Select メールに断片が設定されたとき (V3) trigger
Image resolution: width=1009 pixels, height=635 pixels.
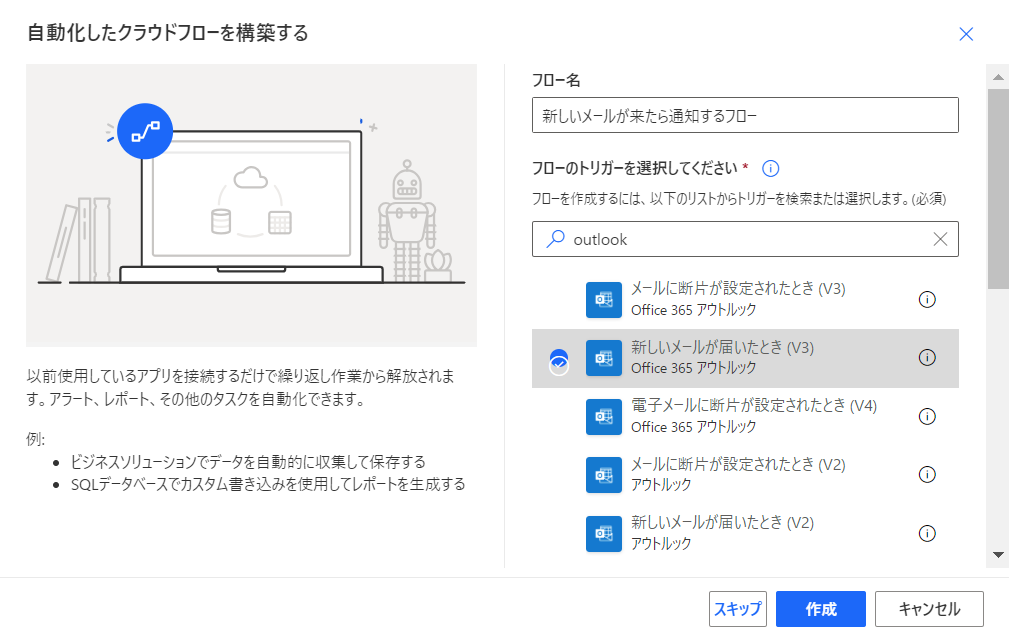coord(745,300)
